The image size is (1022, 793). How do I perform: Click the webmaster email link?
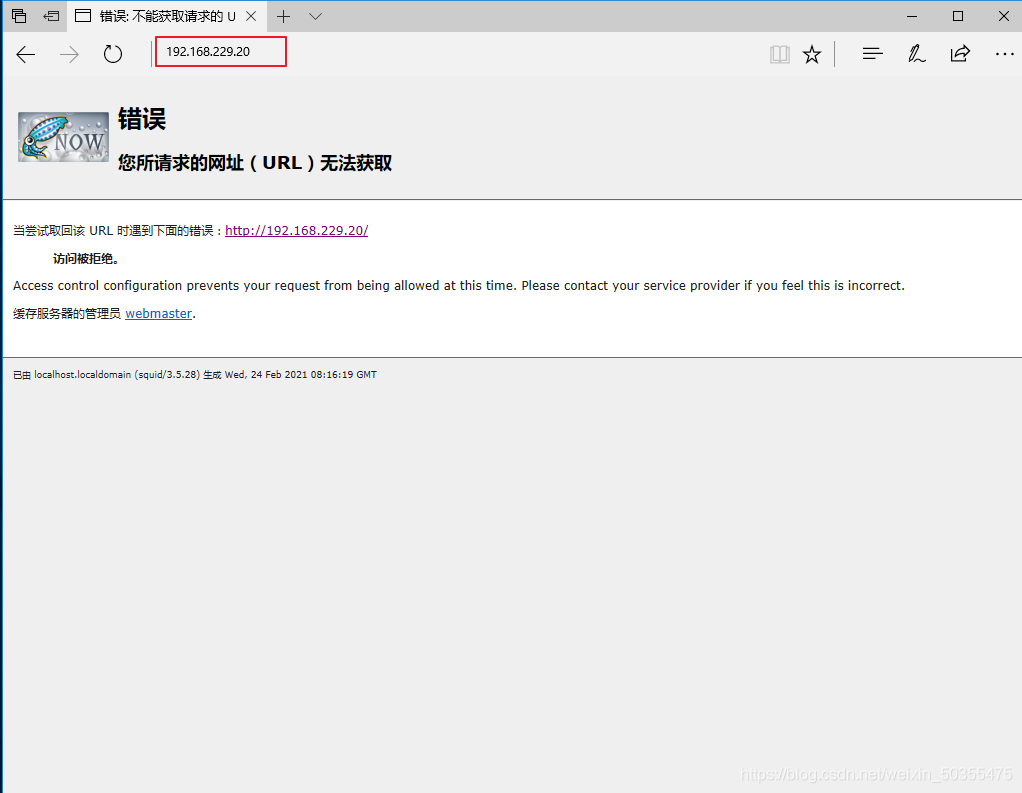pyautogui.click(x=158, y=313)
